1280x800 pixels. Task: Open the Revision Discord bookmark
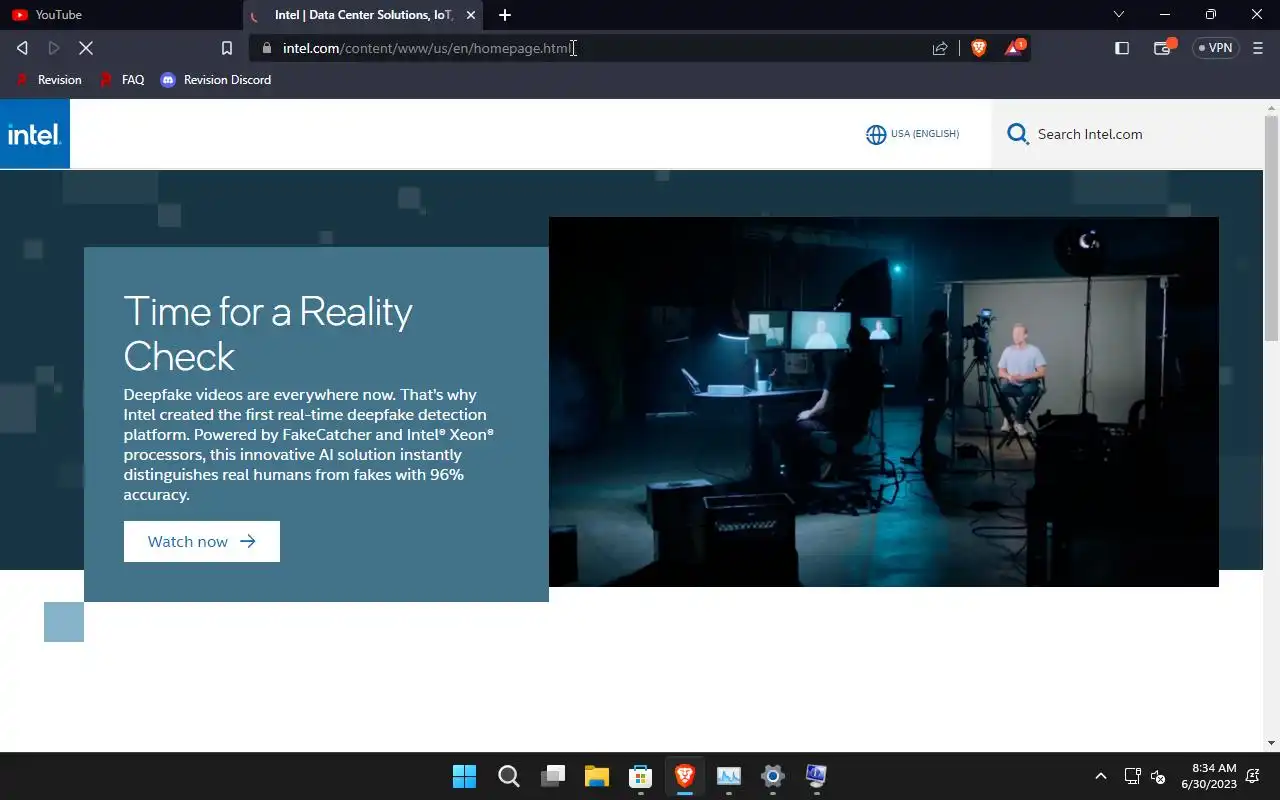pos(216,80)
